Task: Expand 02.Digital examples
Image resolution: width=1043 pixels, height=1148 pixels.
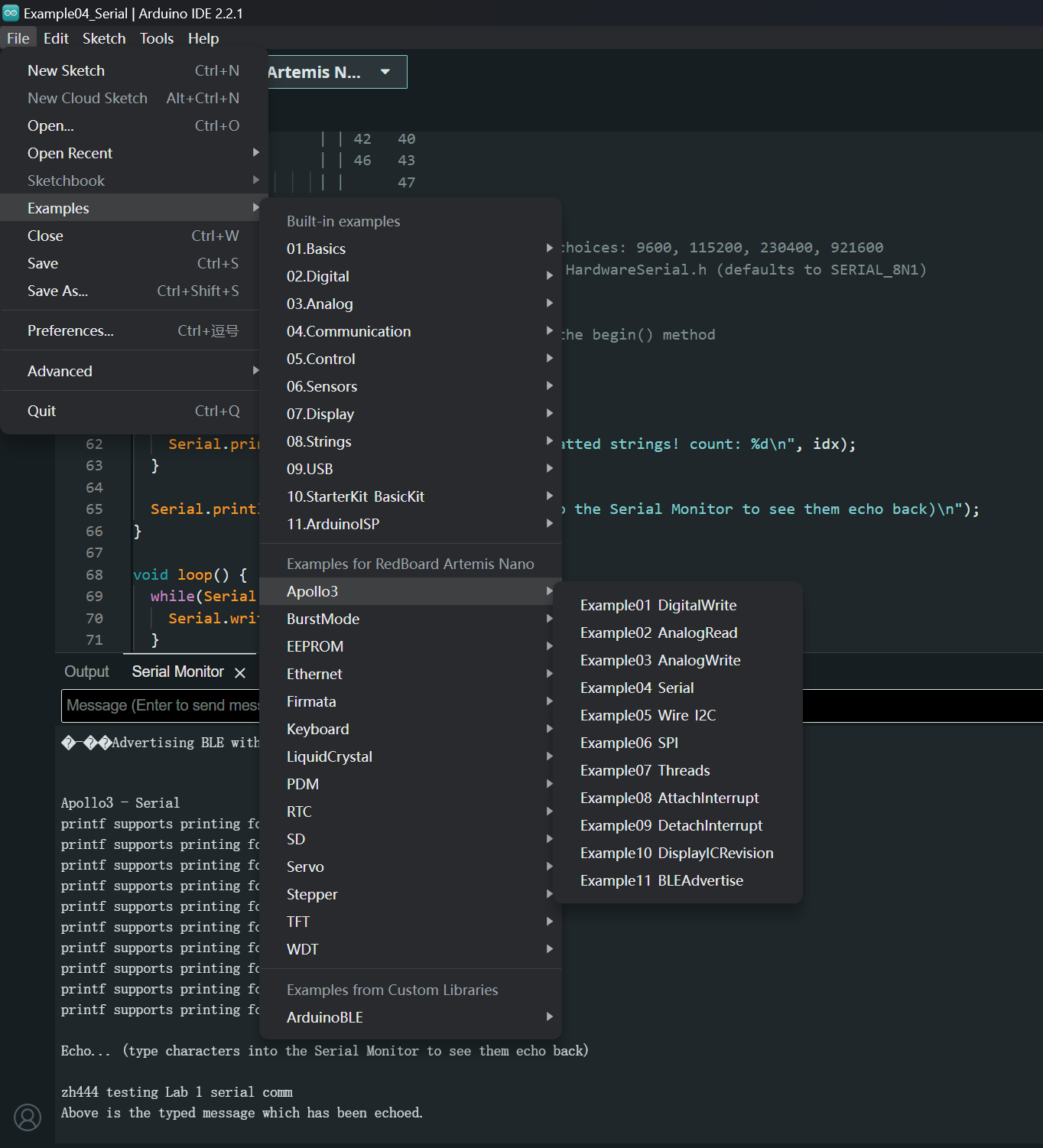Action: (411, 276)
